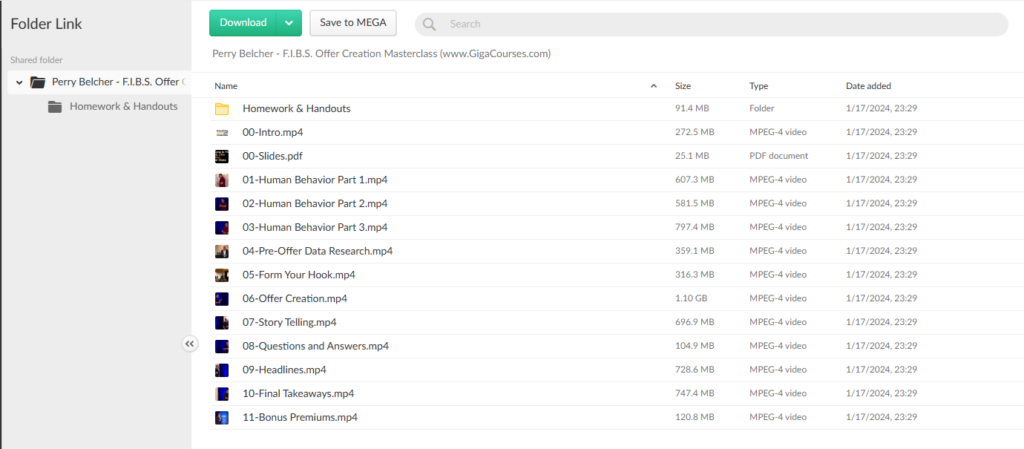
Task: Click the Perry Belcher shared folder icon
Action: tap(37, 82)
